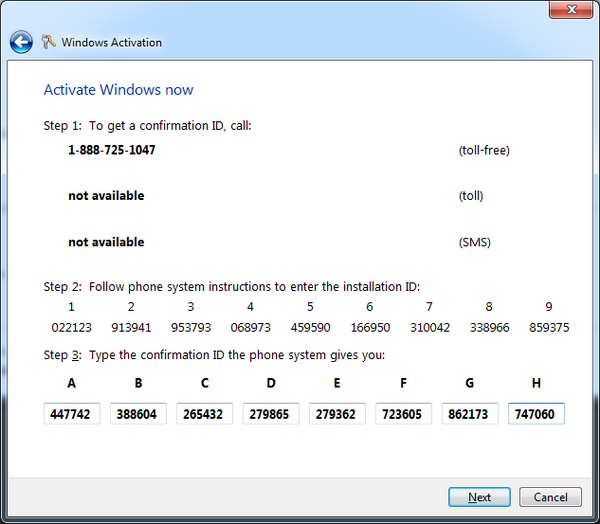
Task: Focus confirmation ID box C
Action: pos(204,414)
